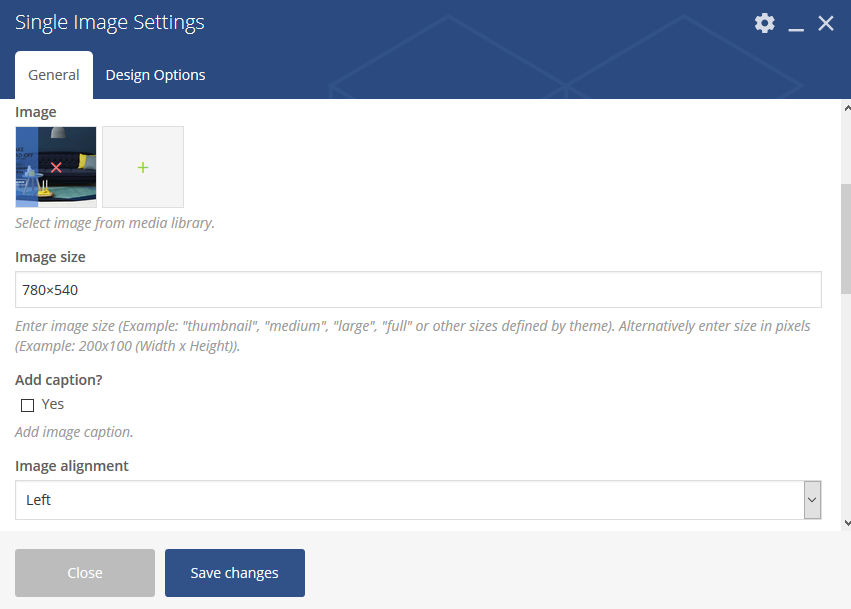Remove the selected image via red X
The height and width of the screenshot is (609, 851).
tap(56, 167)
